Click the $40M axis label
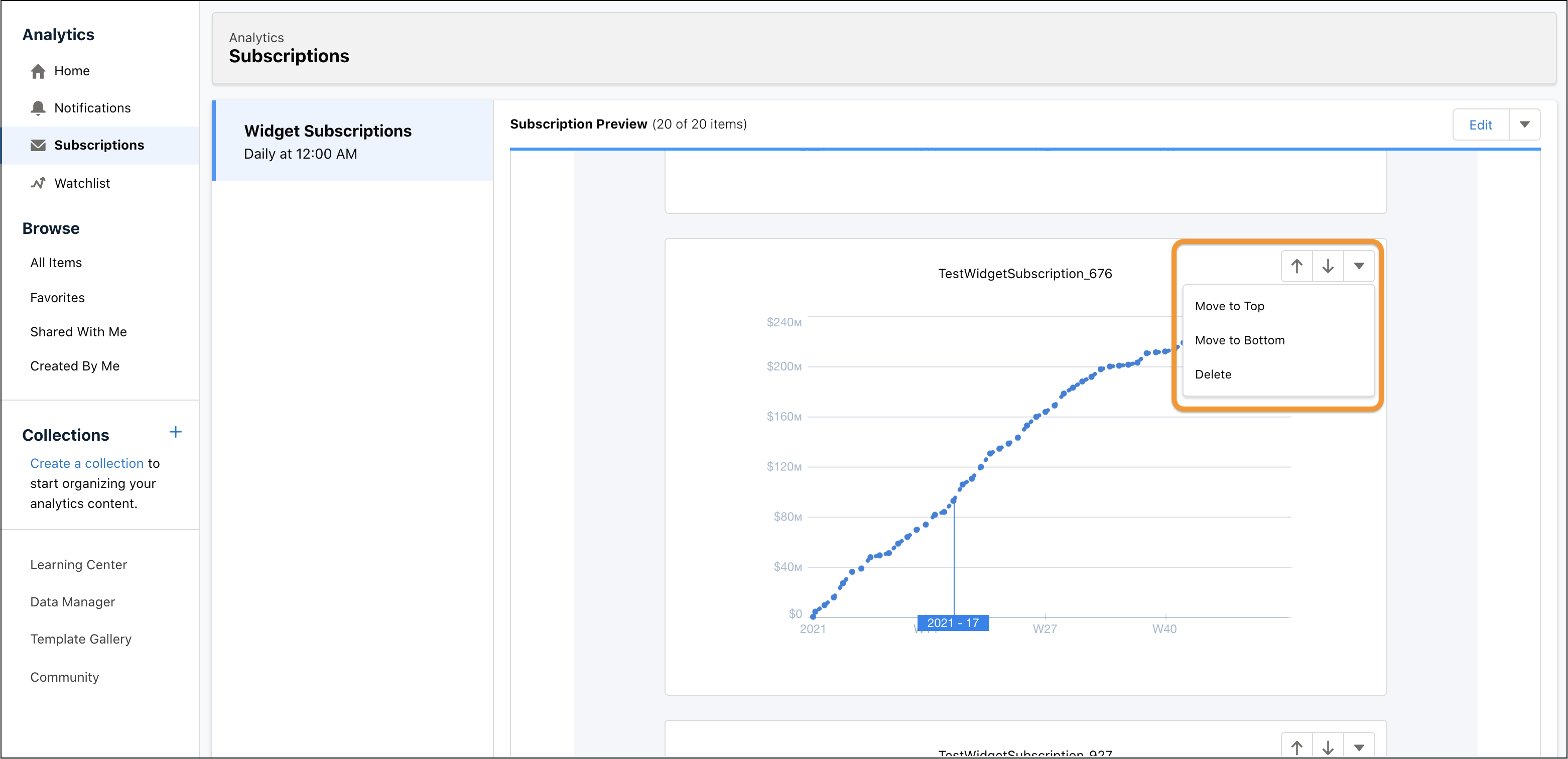Viewport: 1568px width, 759px height. [x=788, y=567]
